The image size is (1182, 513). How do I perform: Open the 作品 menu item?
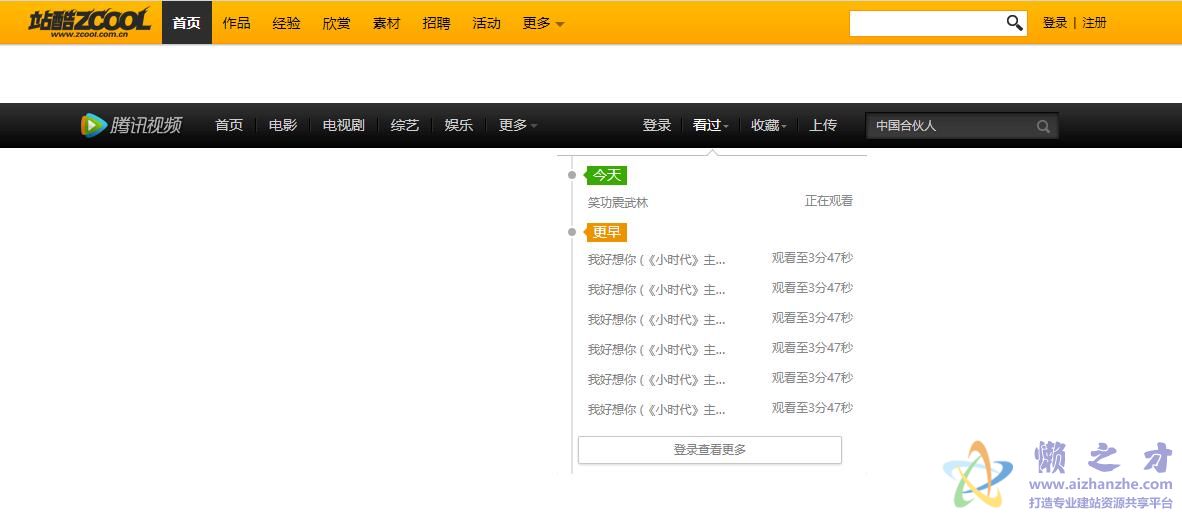coord(236,23)
